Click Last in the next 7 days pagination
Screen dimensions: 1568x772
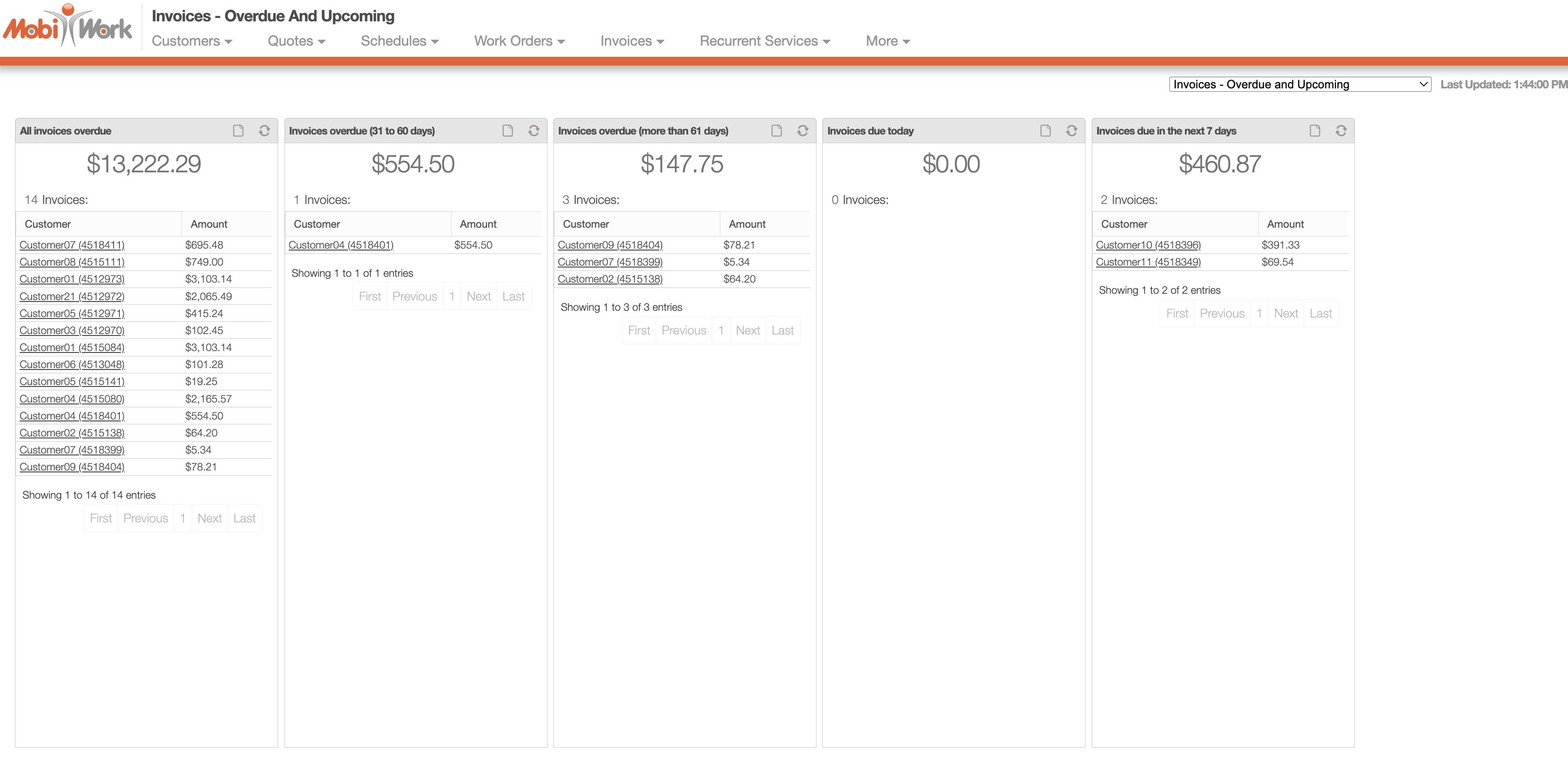click(1320, 314)
